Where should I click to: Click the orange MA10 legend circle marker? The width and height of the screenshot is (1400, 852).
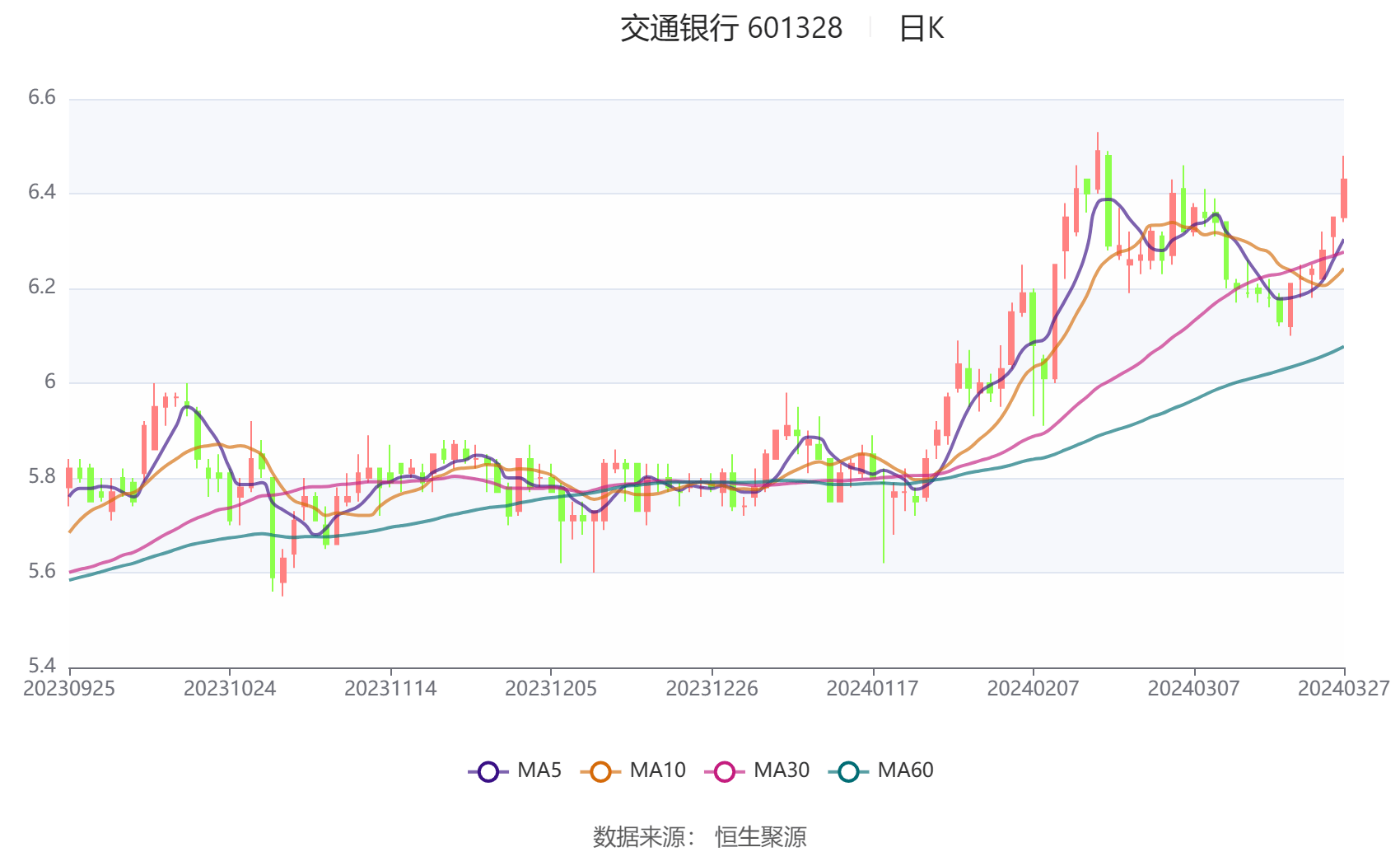pos(600,771)
